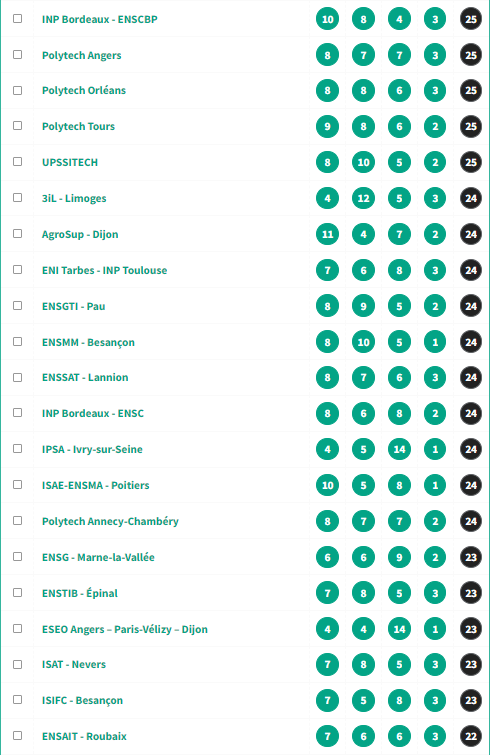Open ESEO Angers – Paris-Vélizy – Dijon link
This screenshot has height=755, width=490.
pyautogui.click(x=125, y=629)
